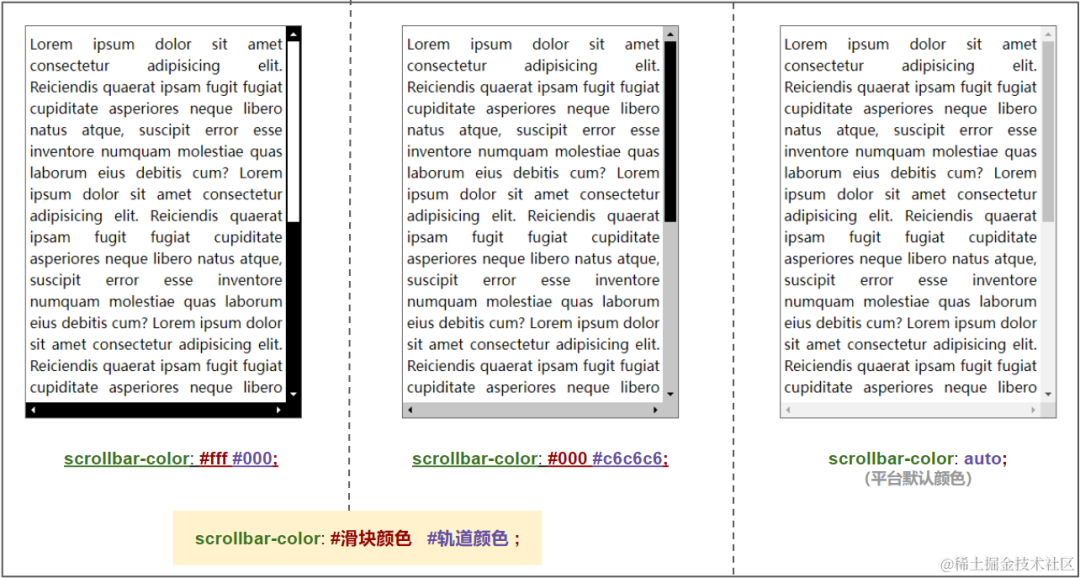Click the left arrow in the gray-track horizontal scrollbar
Screen dimensions: 1080x578
[411, 410]
